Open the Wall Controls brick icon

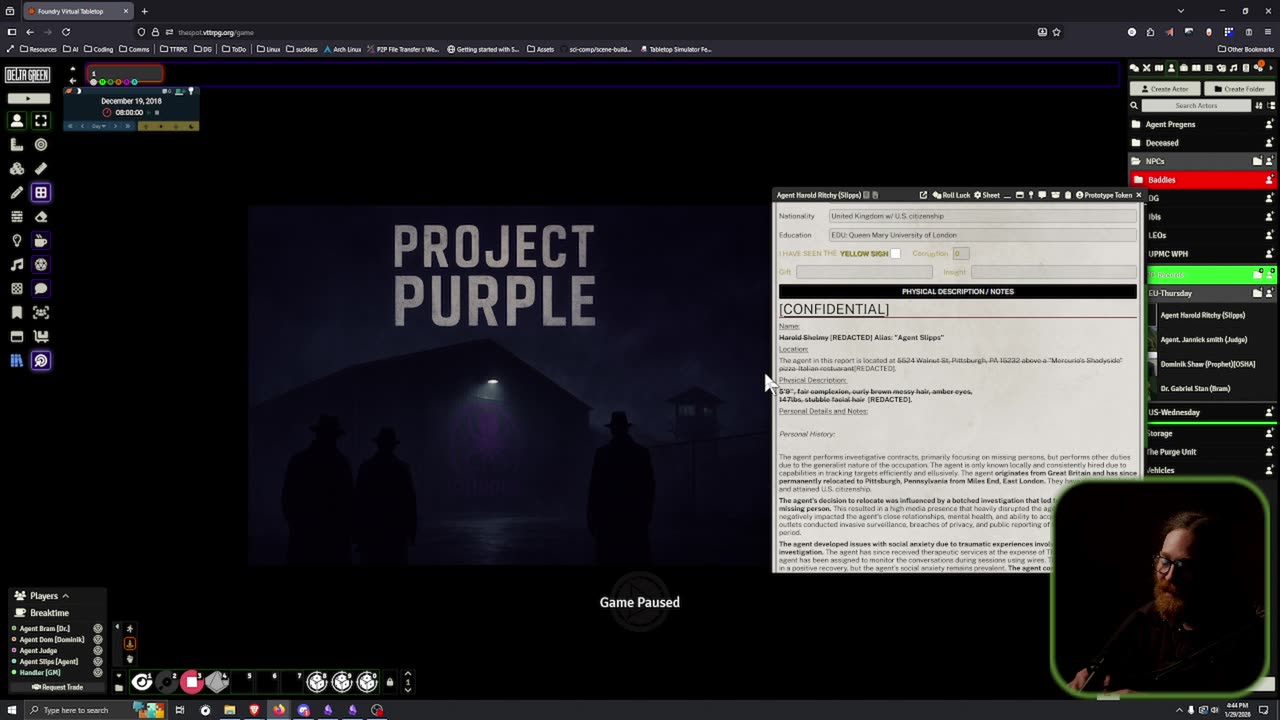17,216
